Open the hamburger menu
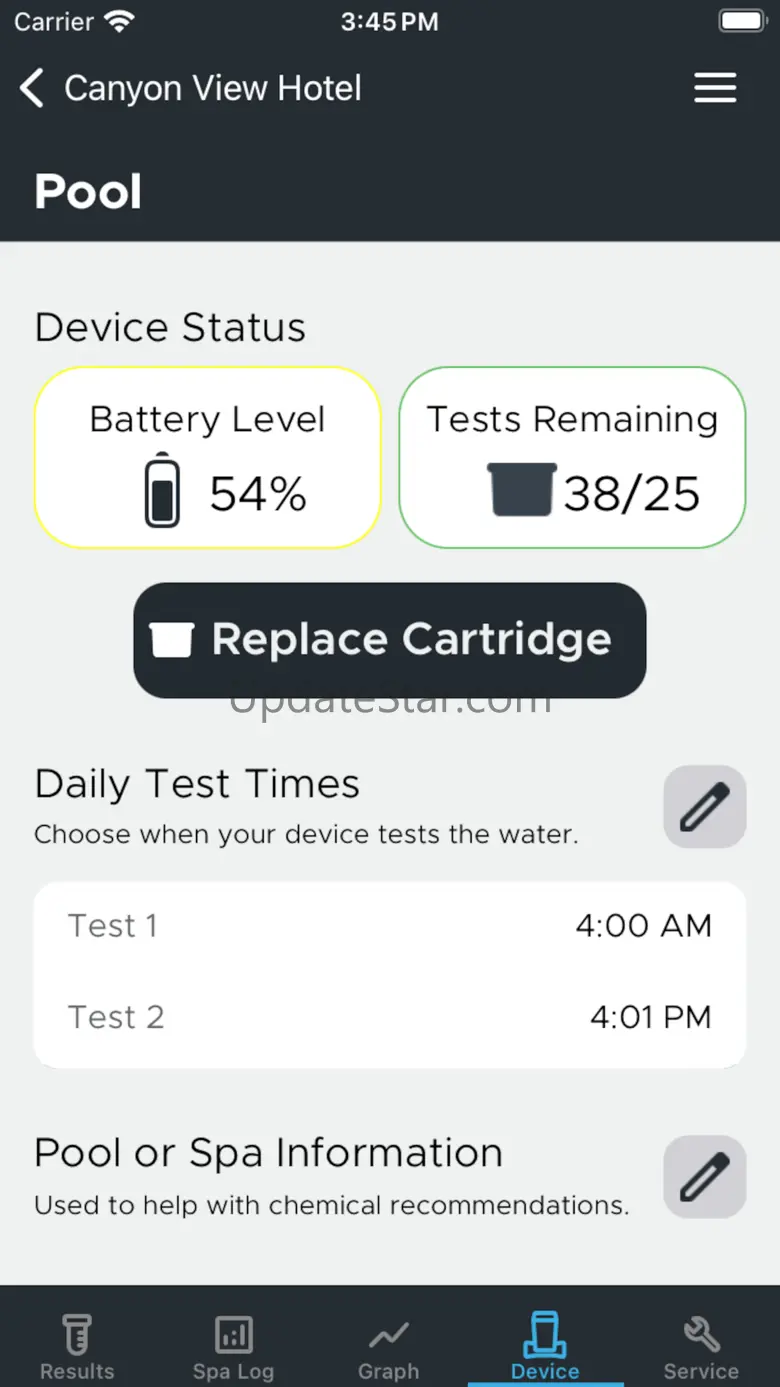The image size is (780, 1387). [715, 88]
